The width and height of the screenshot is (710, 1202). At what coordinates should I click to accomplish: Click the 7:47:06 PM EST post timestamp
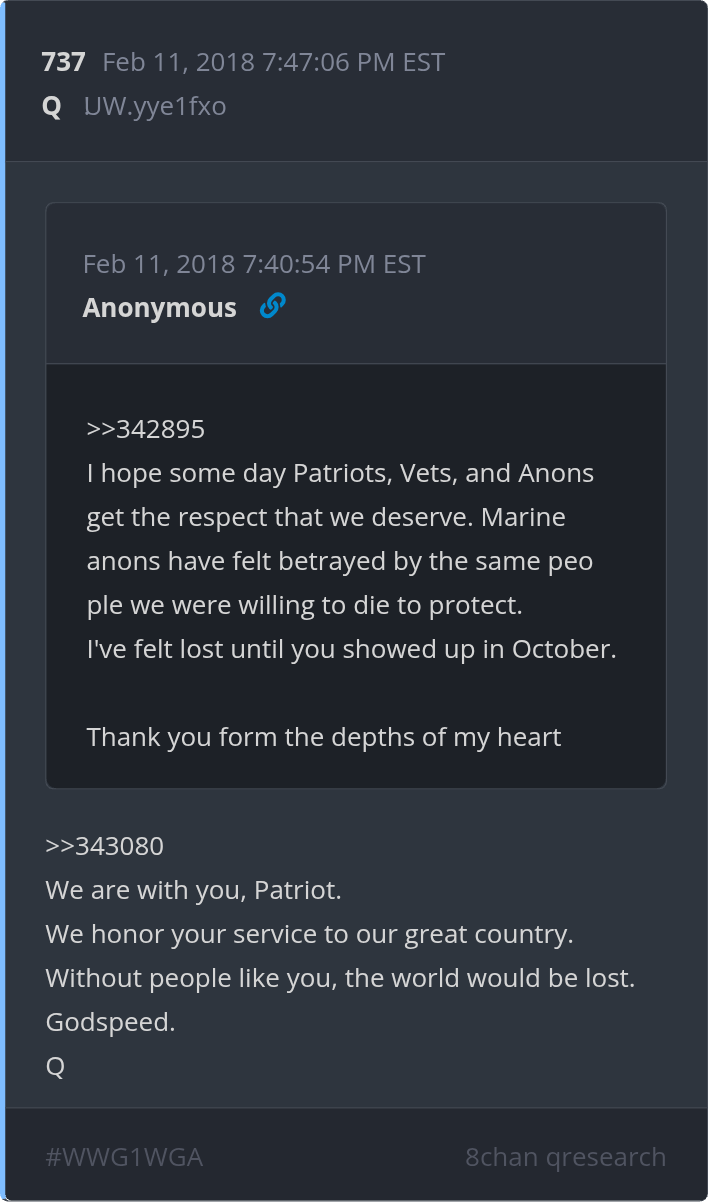point(274,62)
